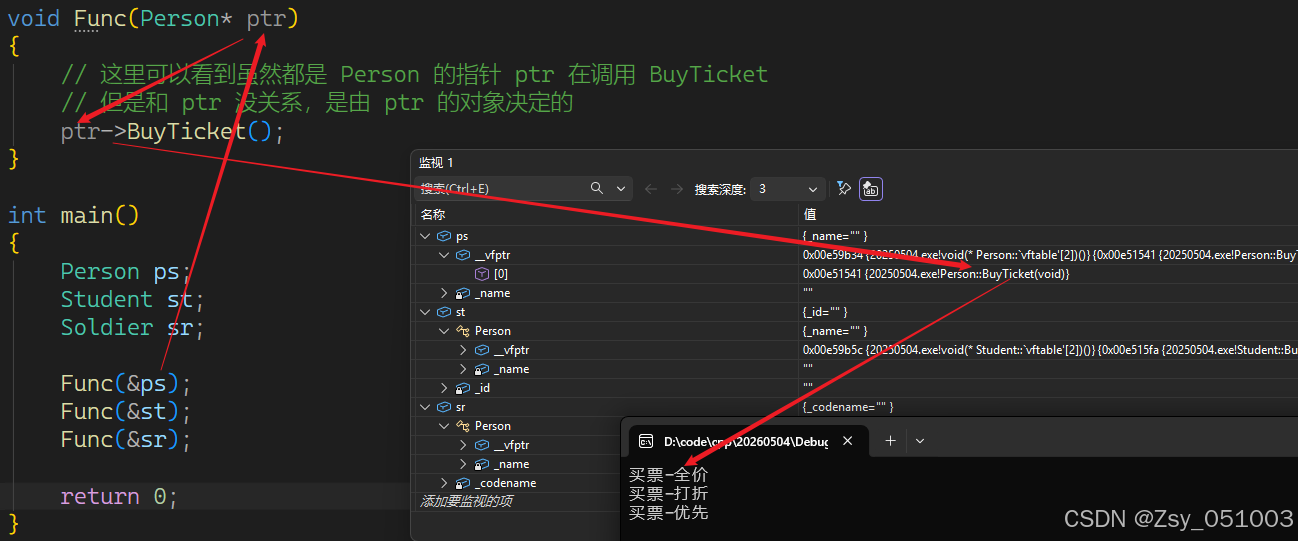Select the value 0x00e51541 Person::BuyTicket(void)
The image size is (1298, 541).
(x=936, y=274)
